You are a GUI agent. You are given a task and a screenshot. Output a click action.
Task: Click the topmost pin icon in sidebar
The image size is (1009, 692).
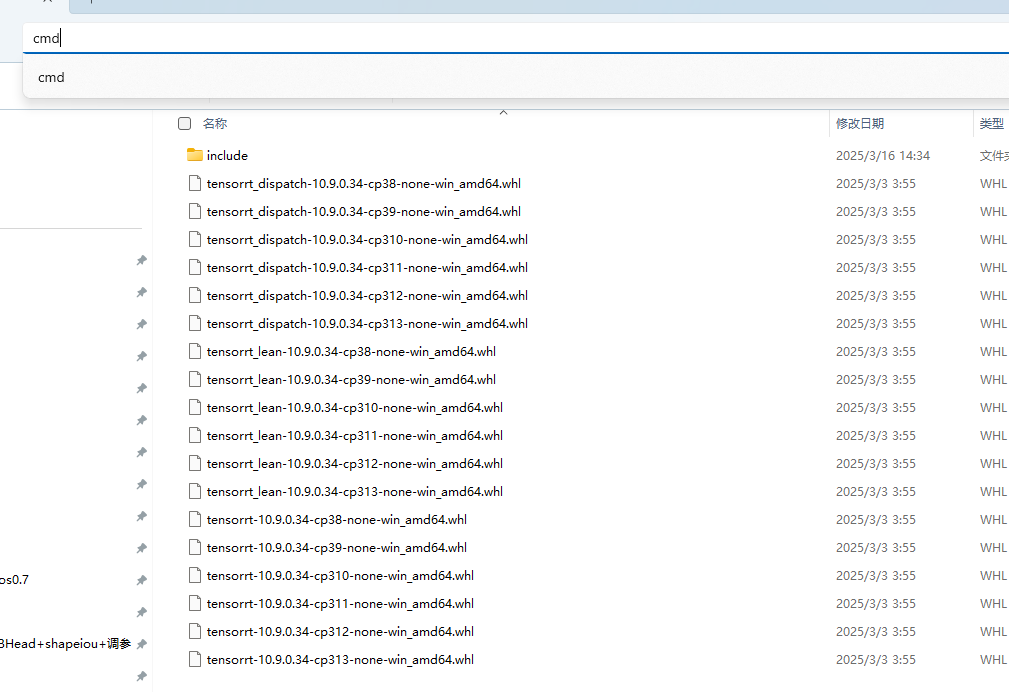click(x=141, y=260)
